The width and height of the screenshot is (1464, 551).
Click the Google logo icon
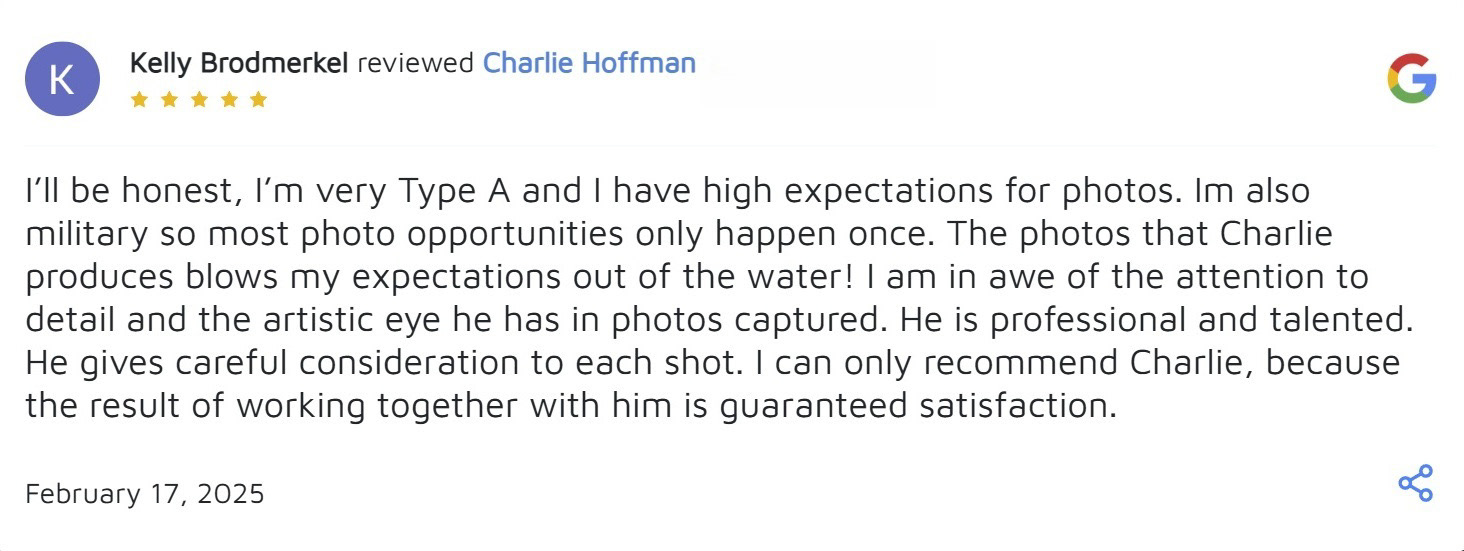(1411, 78)
